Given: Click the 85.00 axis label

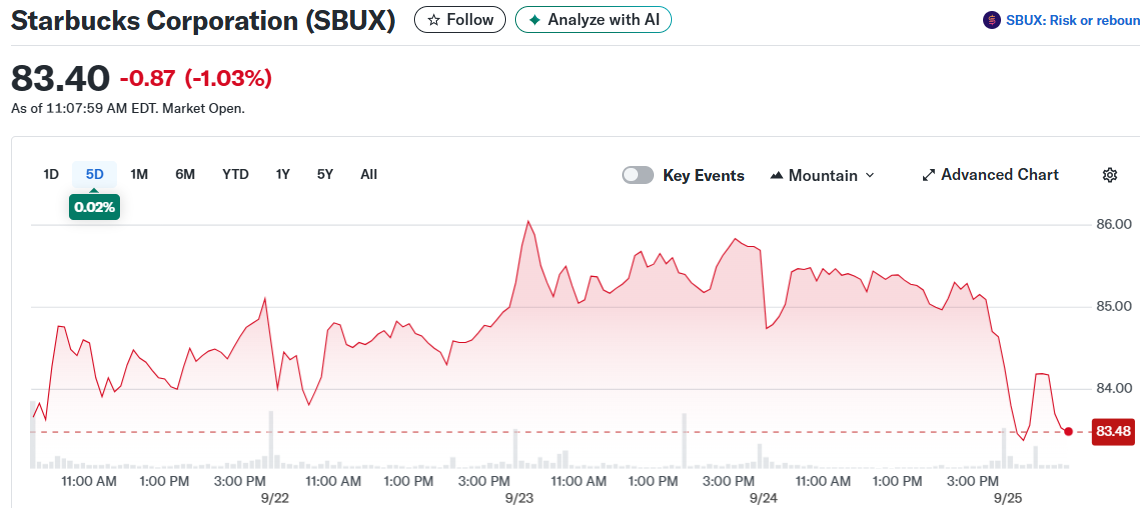Looking at the screenshot, I should (x=1114, y=306).
